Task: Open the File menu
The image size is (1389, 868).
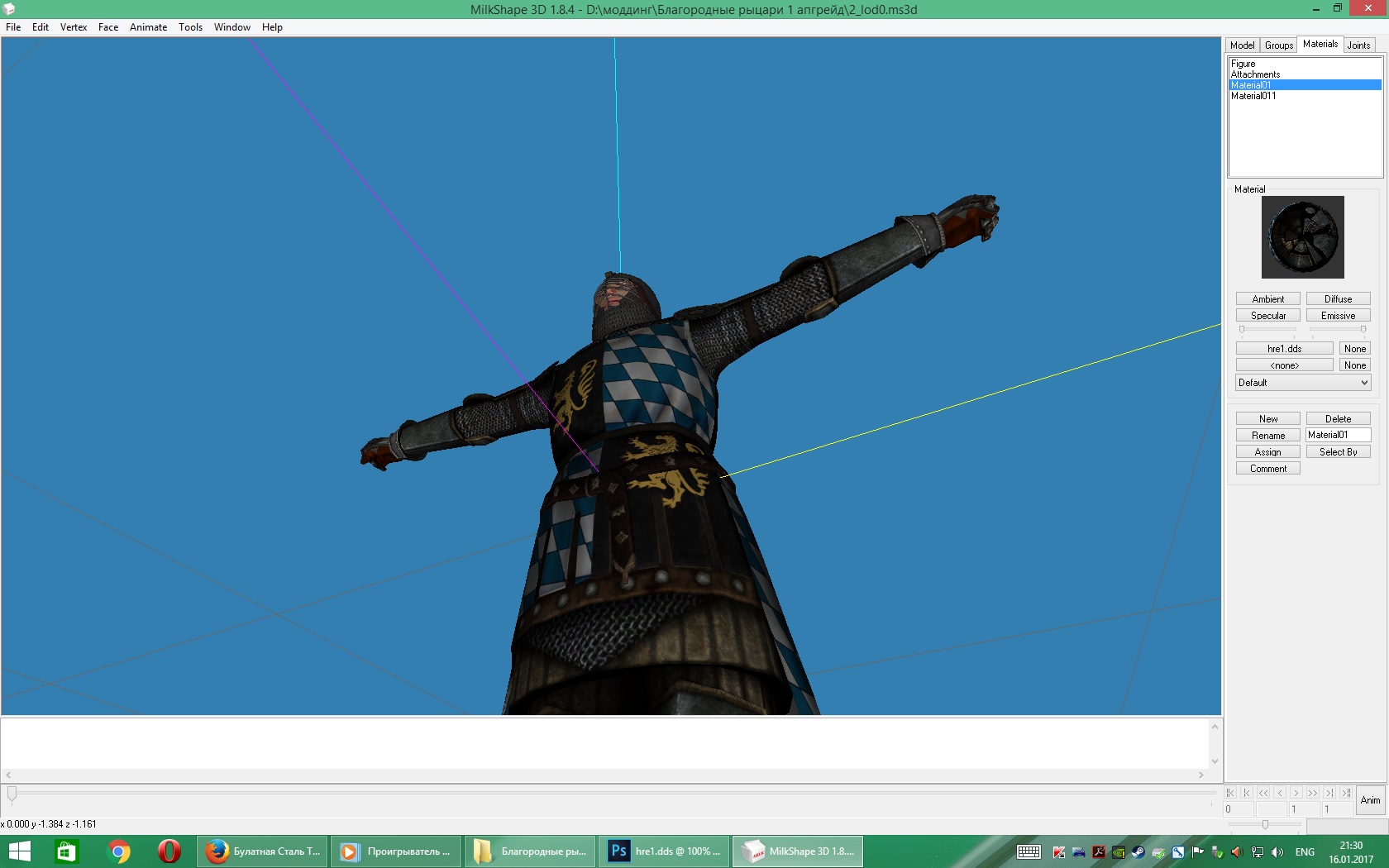Action: pos(13,27)
